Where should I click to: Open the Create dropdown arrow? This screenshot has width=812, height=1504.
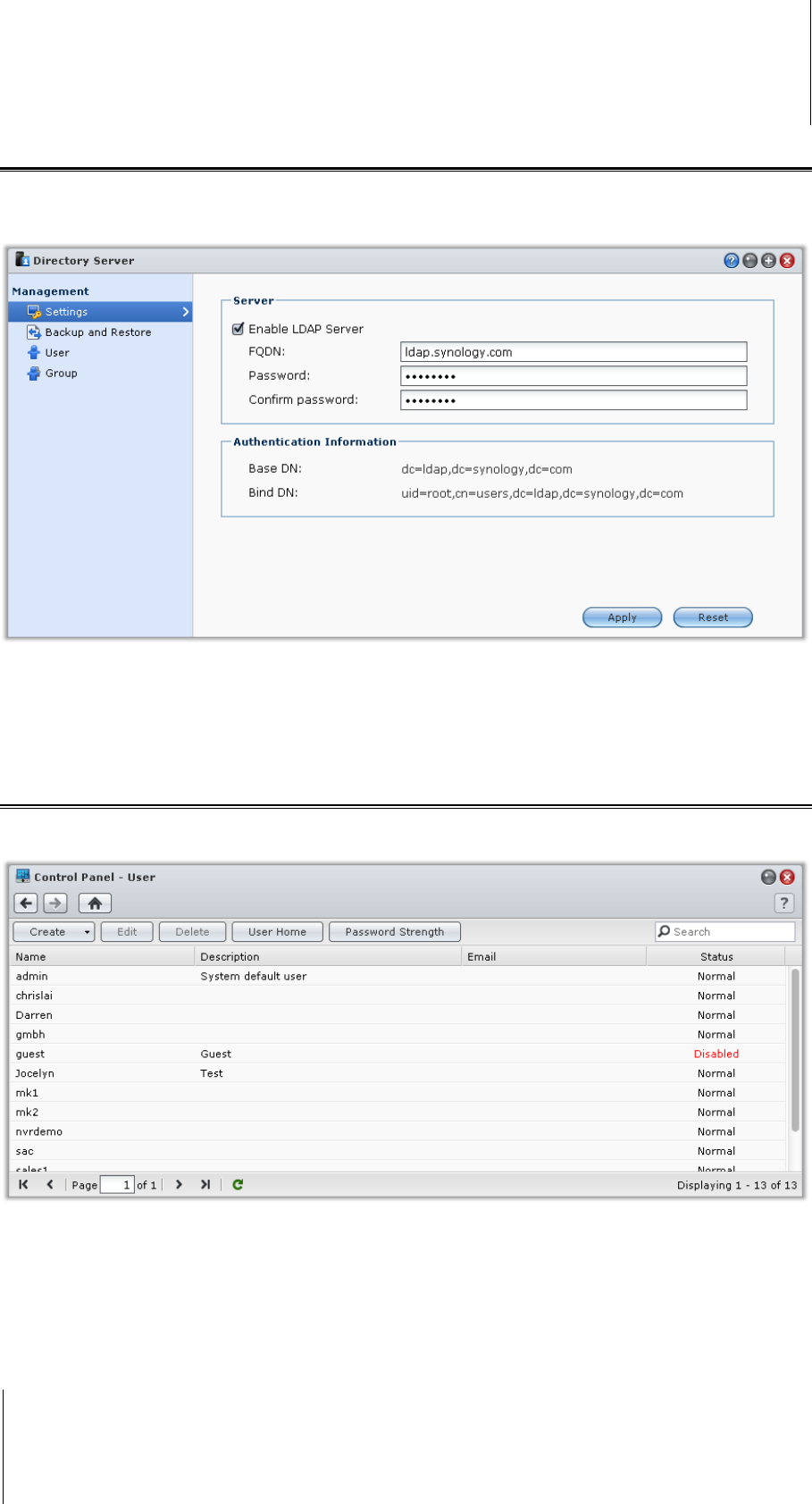point(88,932)
